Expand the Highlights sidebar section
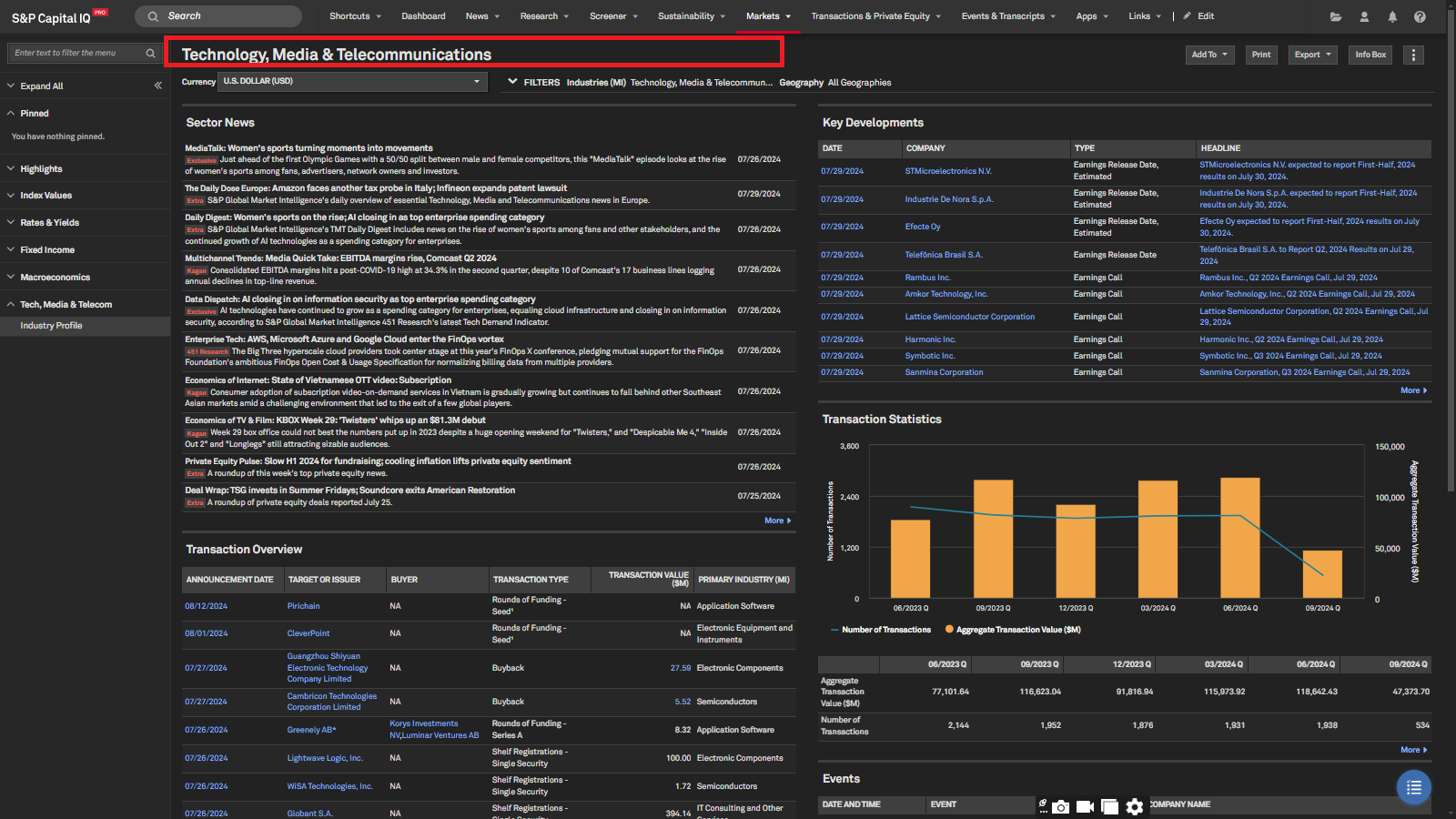The width and height of the screenshot is (1456, 819). [x=41, y=168]
